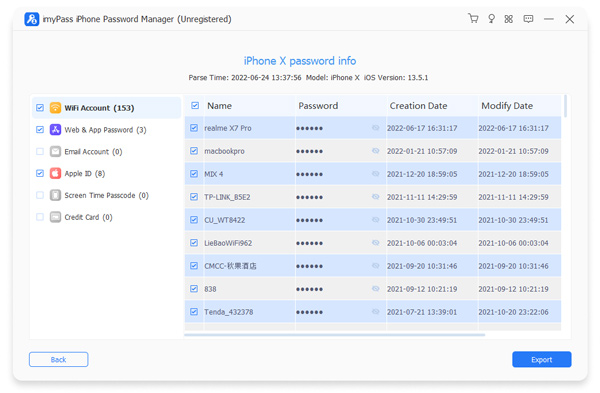Sort by the Creation Date column header
600x393 pixels.
(418, 106)
